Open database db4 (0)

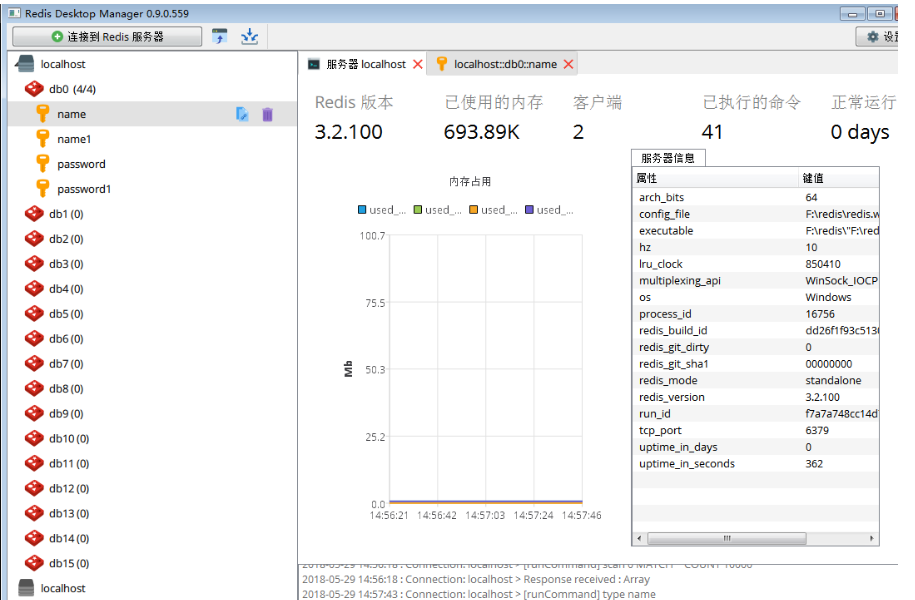coord(66,289)
